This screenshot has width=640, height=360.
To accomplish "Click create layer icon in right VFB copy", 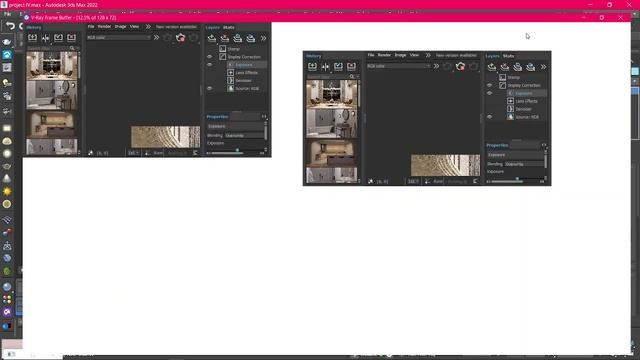I will (x=492, y=67).
